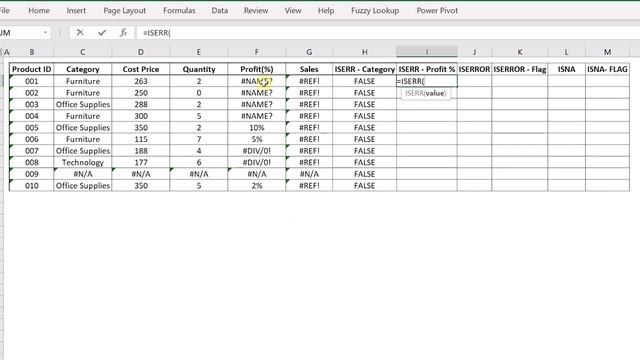Click the ISNA header cell
640x360 pixels.
point(566,69)
